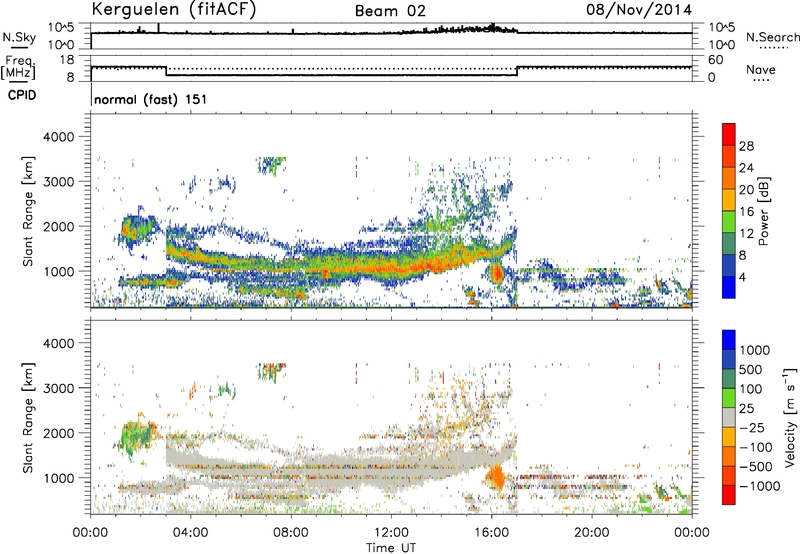Click the "500" velocity colorbar label
800x554 pixels.
(x=751, y=369)
